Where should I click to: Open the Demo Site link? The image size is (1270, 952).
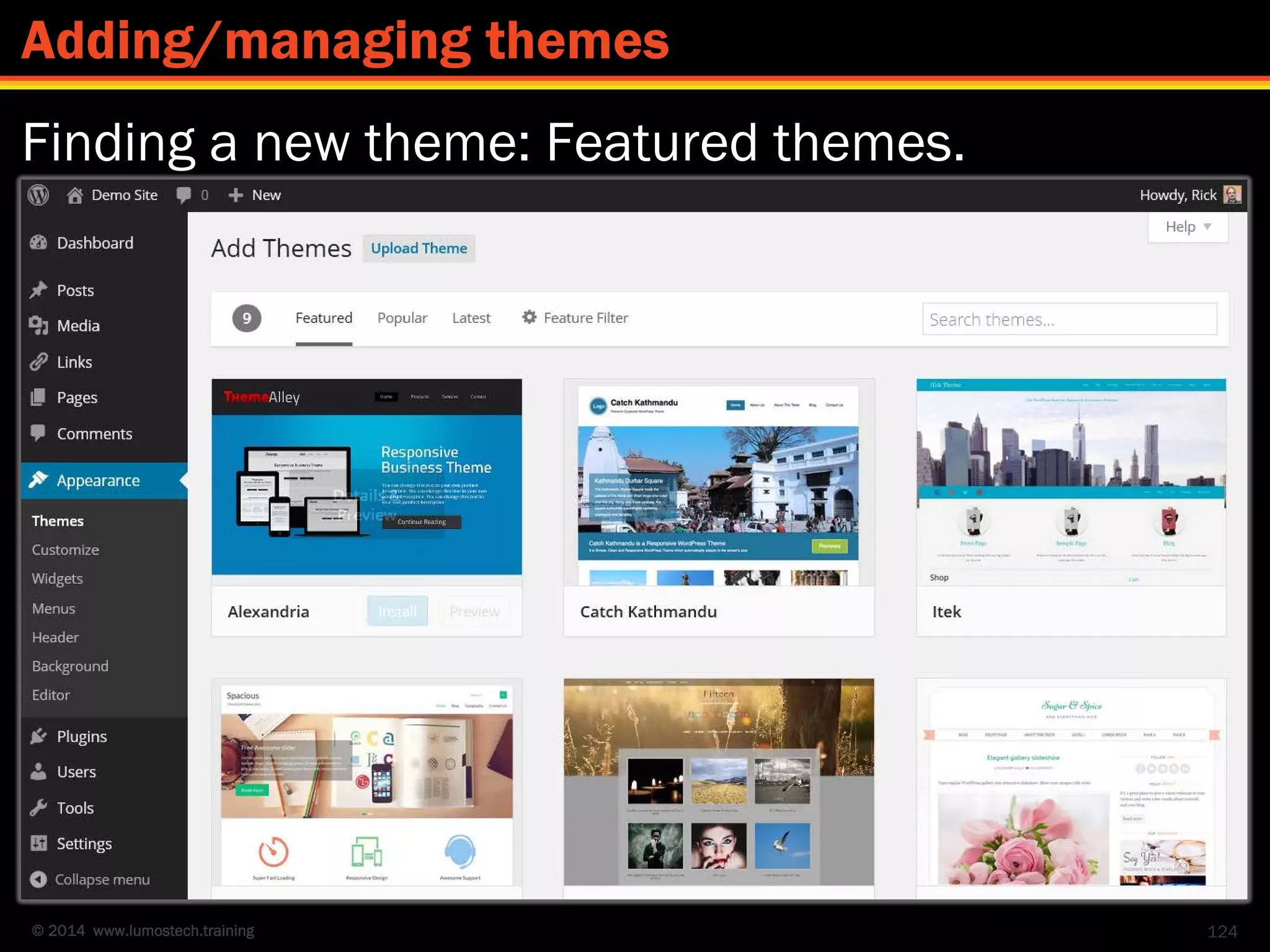(124, 195)
